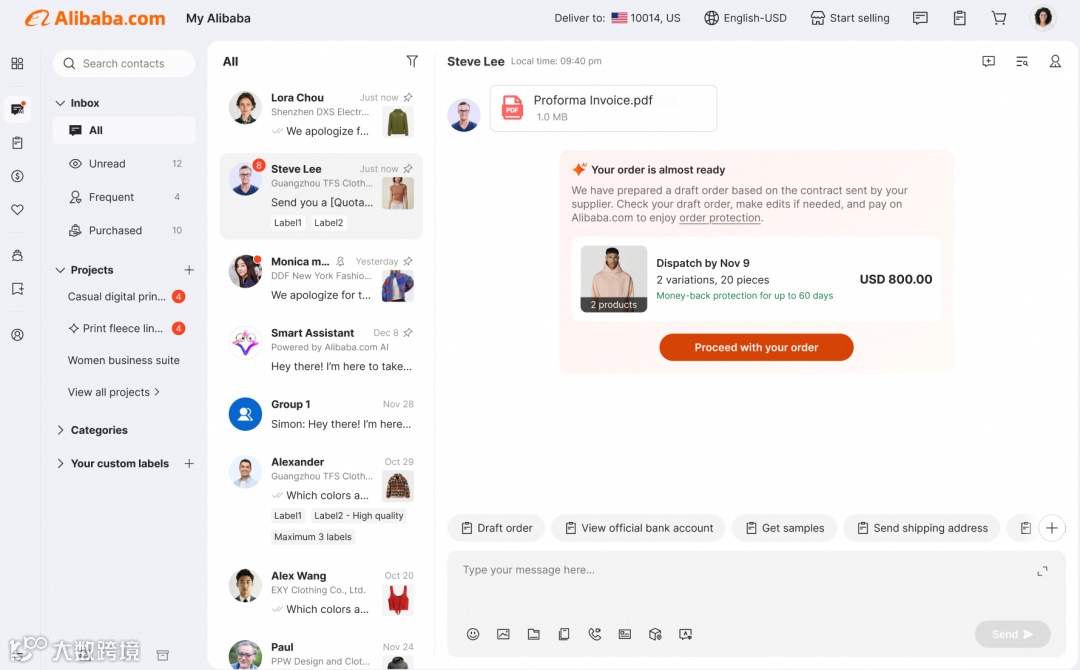Add a new custom label with plus icon

[189, 463]
